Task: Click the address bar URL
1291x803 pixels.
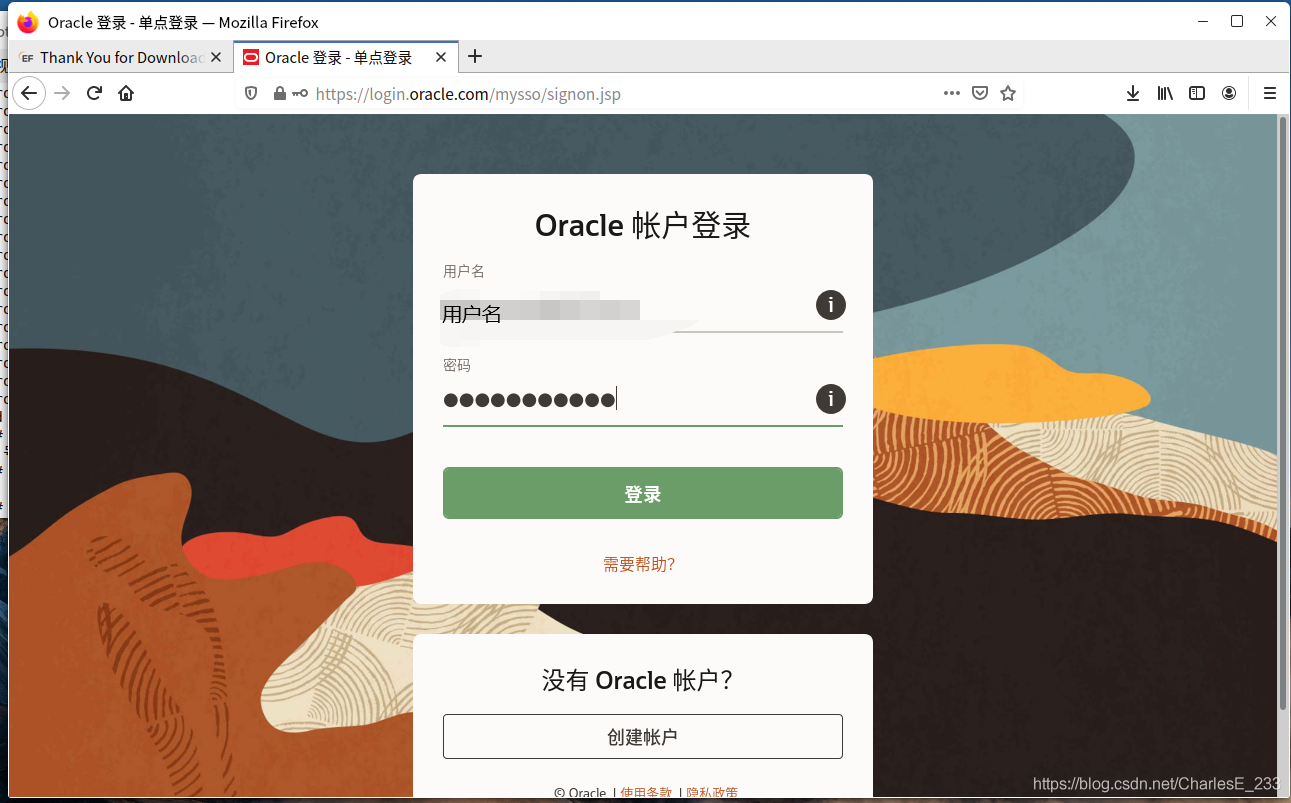Action: (468, 94)
